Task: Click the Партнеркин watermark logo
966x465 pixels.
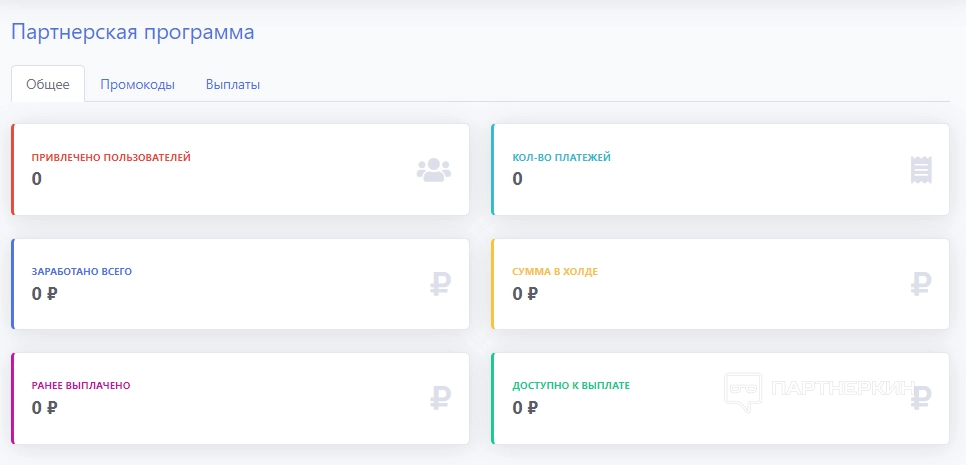Action: 815,390
